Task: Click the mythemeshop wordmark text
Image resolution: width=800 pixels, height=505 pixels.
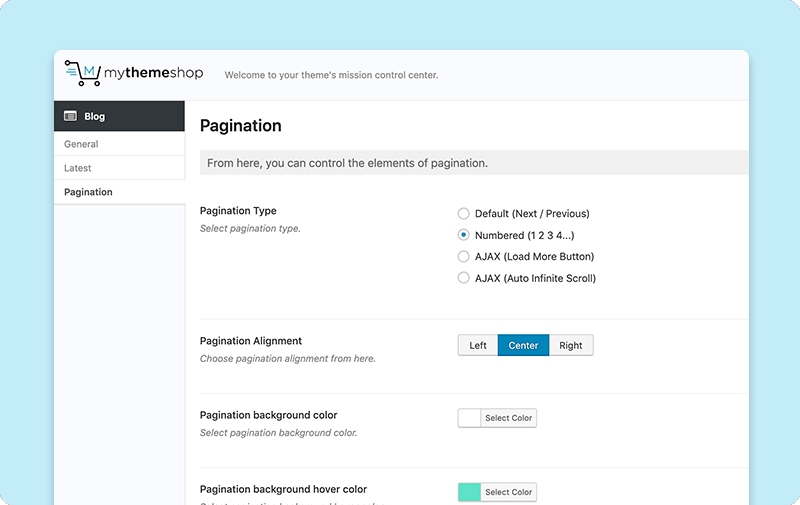Action: click(154, 73)
